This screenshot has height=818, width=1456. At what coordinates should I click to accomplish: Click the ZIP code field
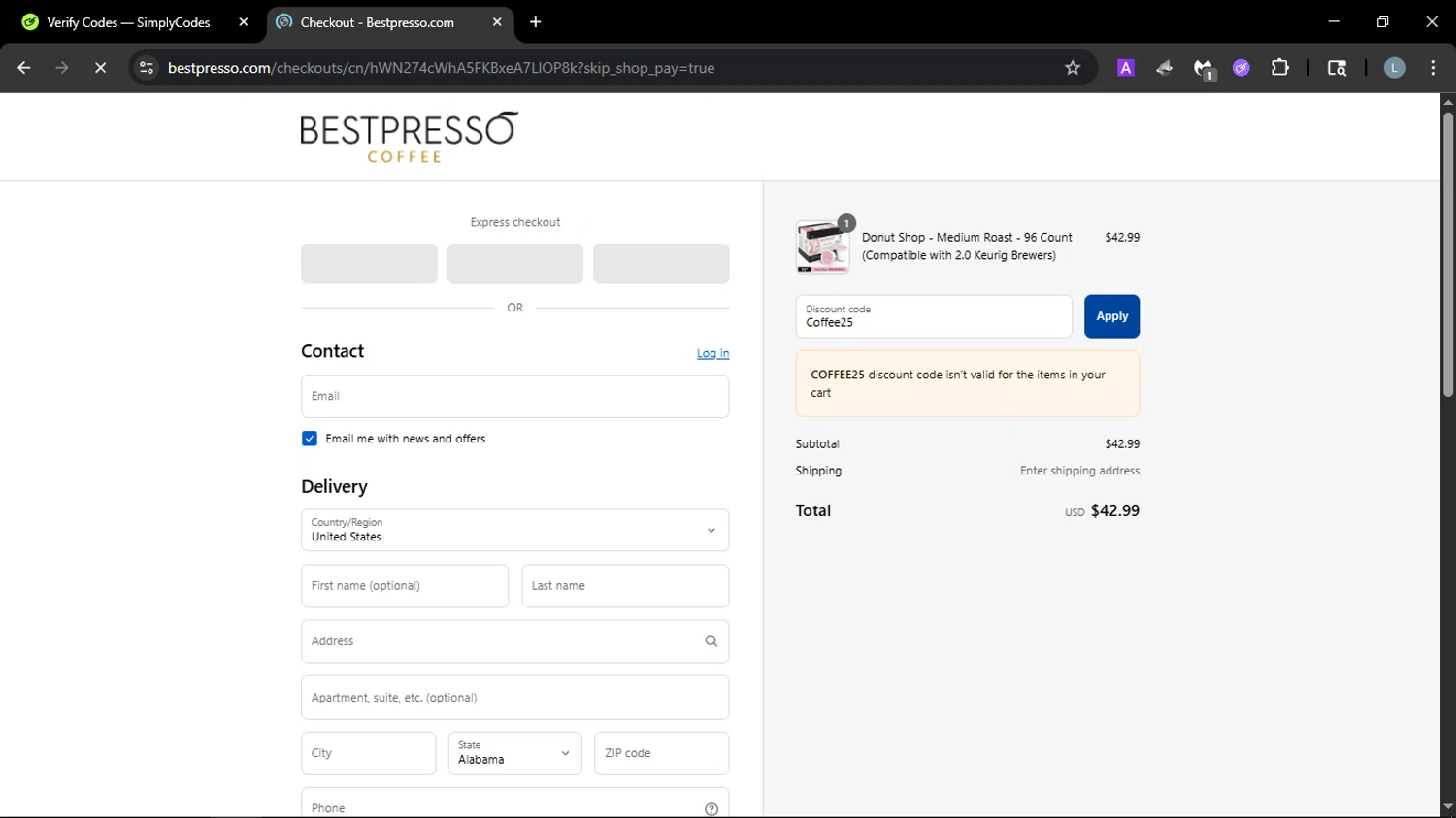(x=661, y=753)
